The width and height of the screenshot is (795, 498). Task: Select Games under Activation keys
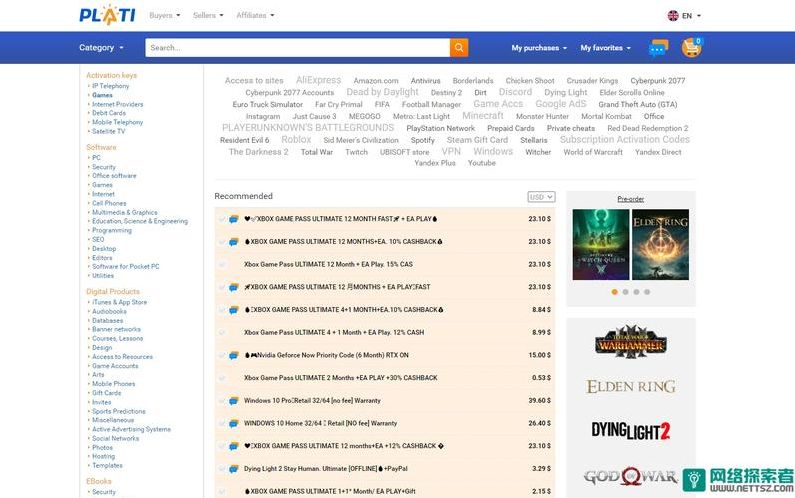click(x=102, y=95)
